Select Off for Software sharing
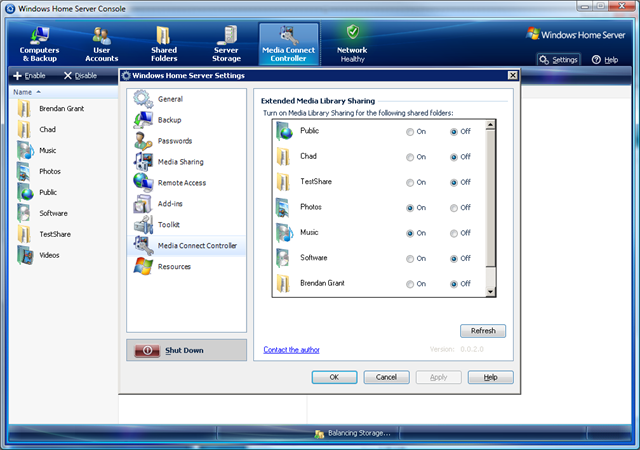The image size is (640, 450). click(453, 259)
